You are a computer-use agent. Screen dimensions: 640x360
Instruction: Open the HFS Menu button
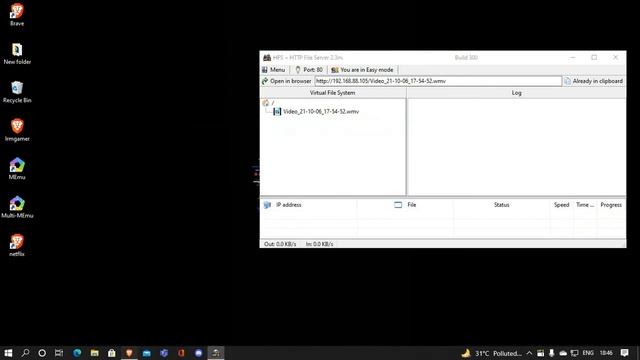coord(273,70)
